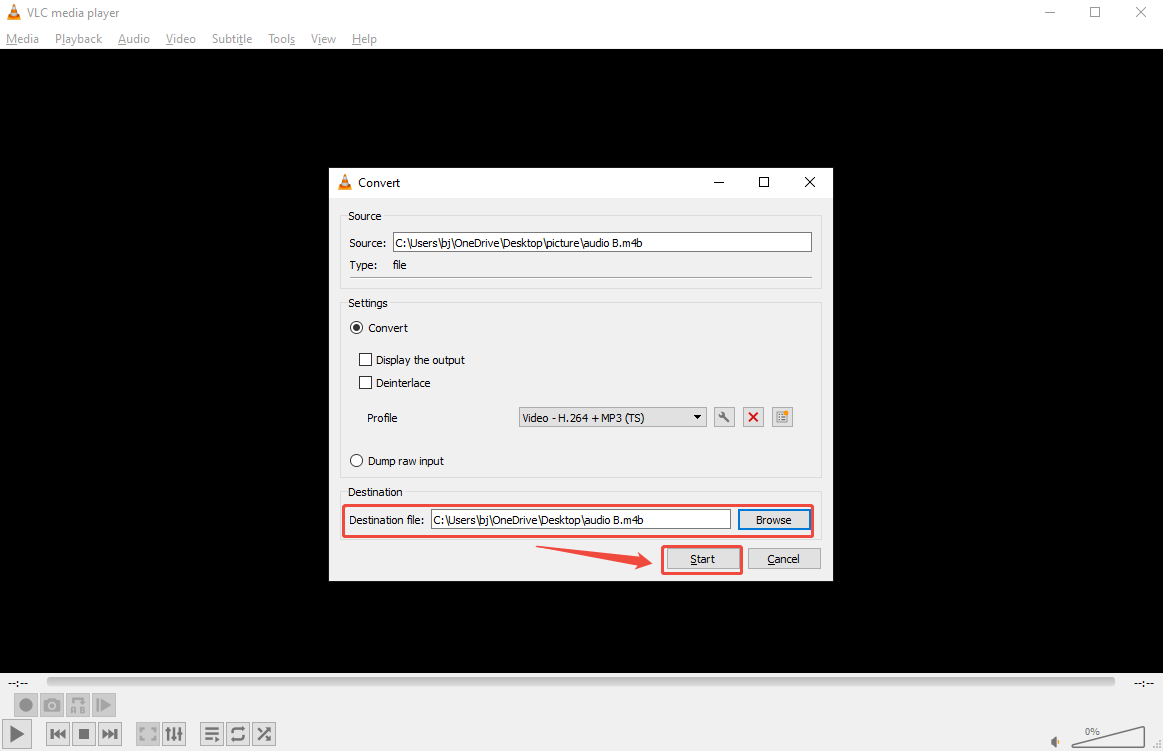Open the Audio menu

point(134,39)
